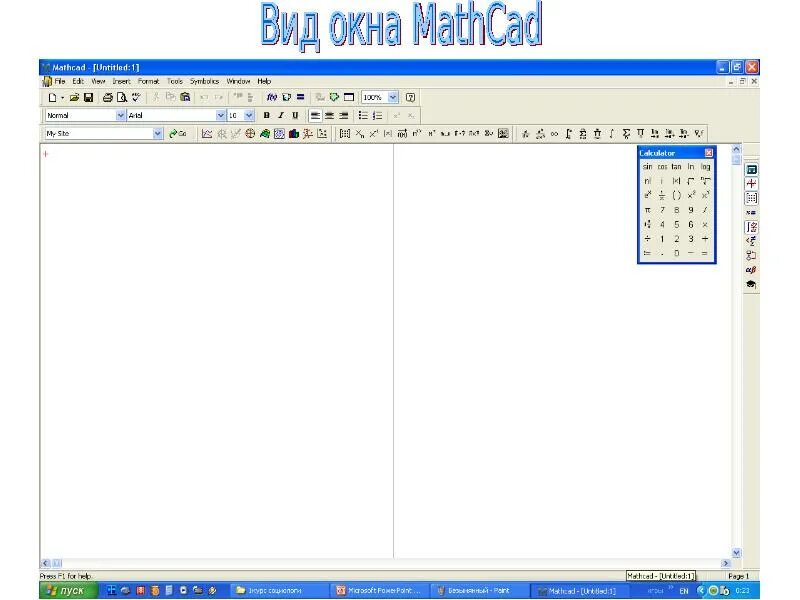Click the equals sign in Calculator palette
800x600 pixels.
tap(705, 253)
